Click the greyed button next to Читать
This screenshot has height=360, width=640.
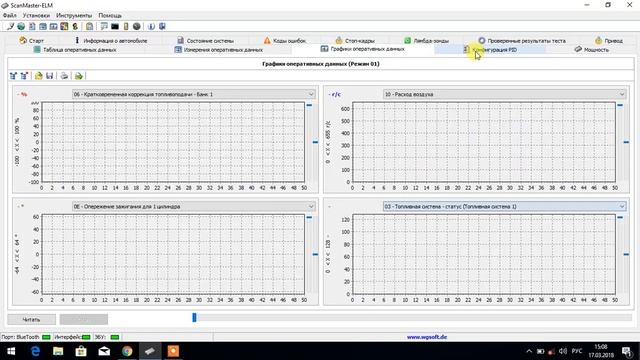[84, 319]
